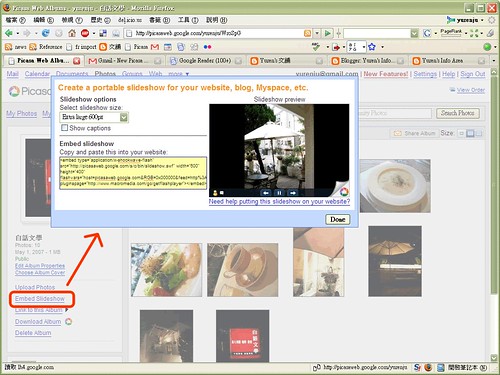Reload the page with the refresh icon
The width and height of the screenshot is (500, 375).
pyautogui.click(x=45, y=33)
